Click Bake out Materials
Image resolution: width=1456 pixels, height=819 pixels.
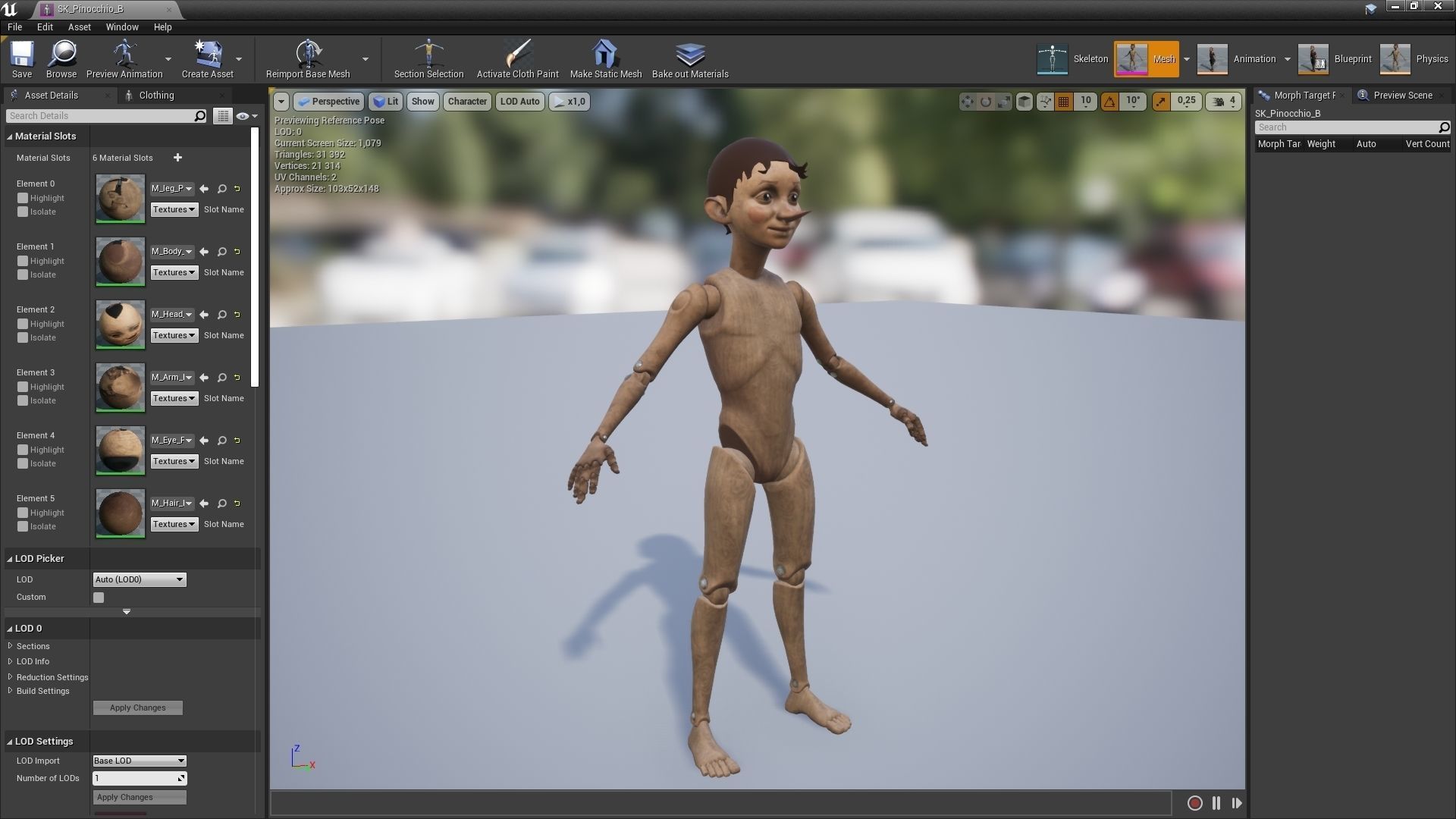click(x=690, y=59)
